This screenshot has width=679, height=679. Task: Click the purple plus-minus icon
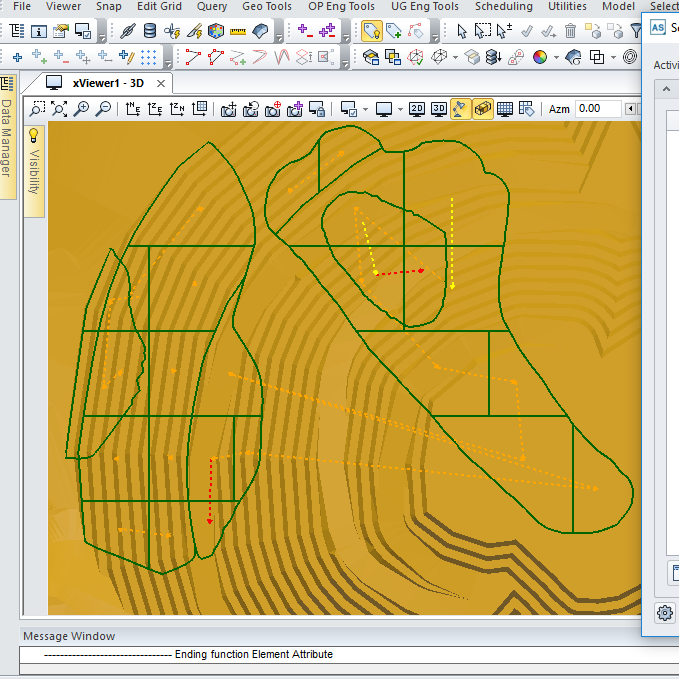[x=305, y=31]
